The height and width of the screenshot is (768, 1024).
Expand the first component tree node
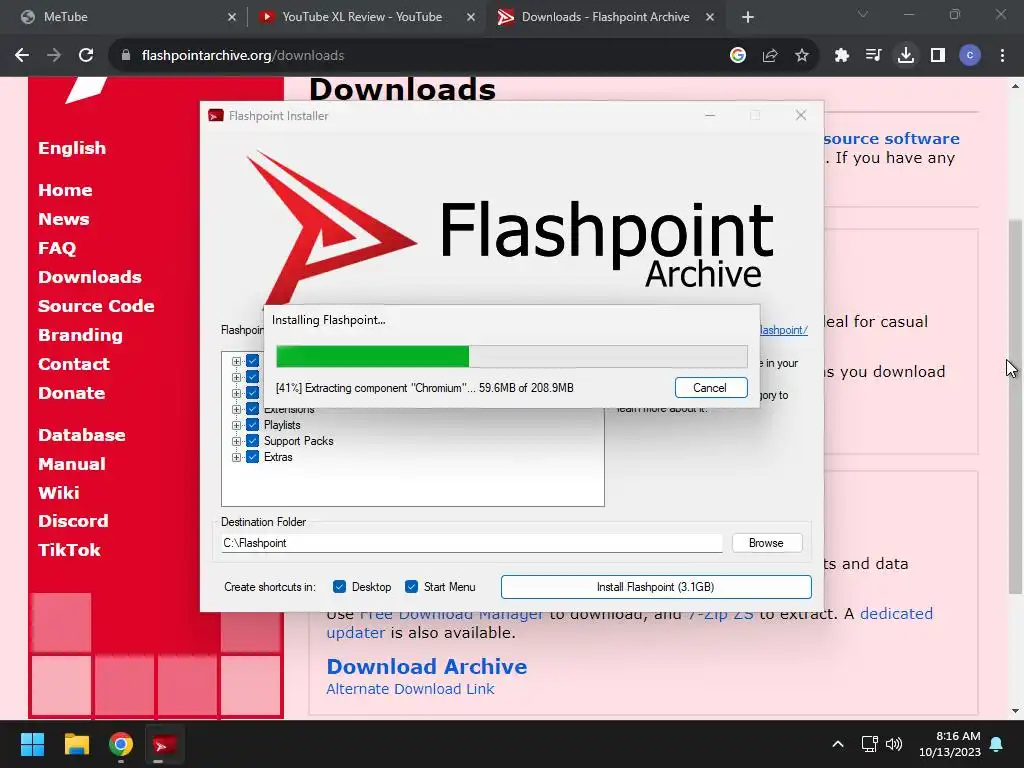(236, 361)
